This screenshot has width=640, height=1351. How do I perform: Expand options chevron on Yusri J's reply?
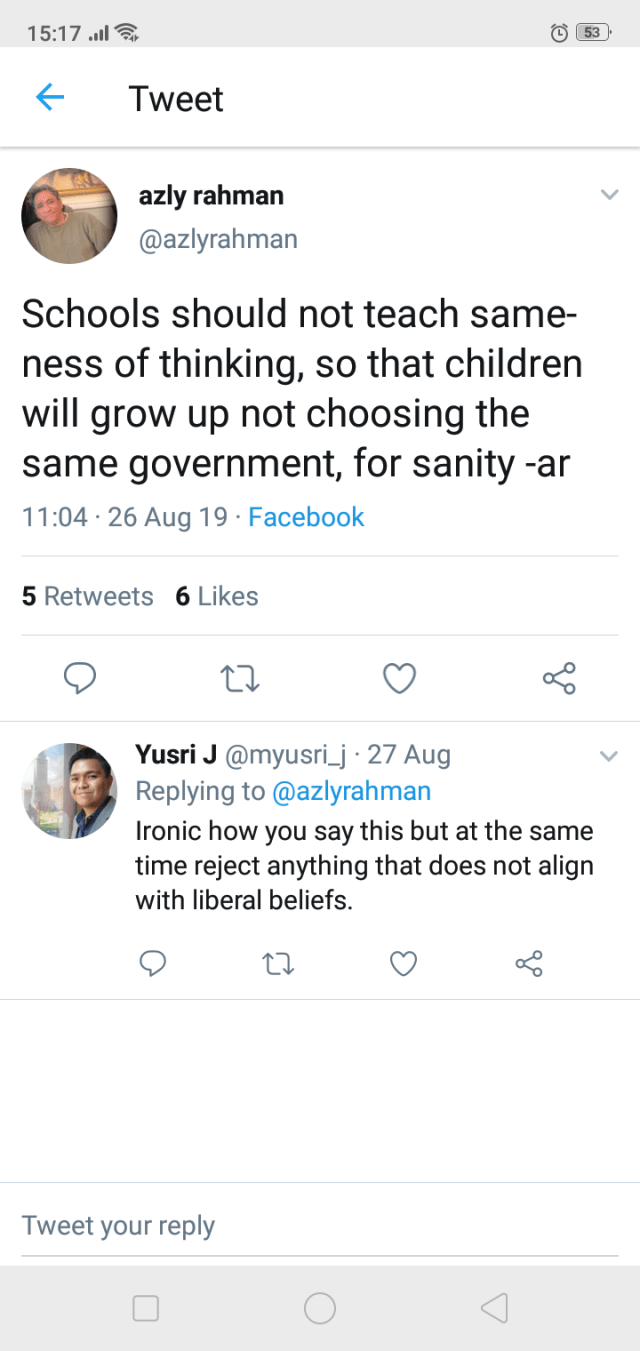coord(609,756)
